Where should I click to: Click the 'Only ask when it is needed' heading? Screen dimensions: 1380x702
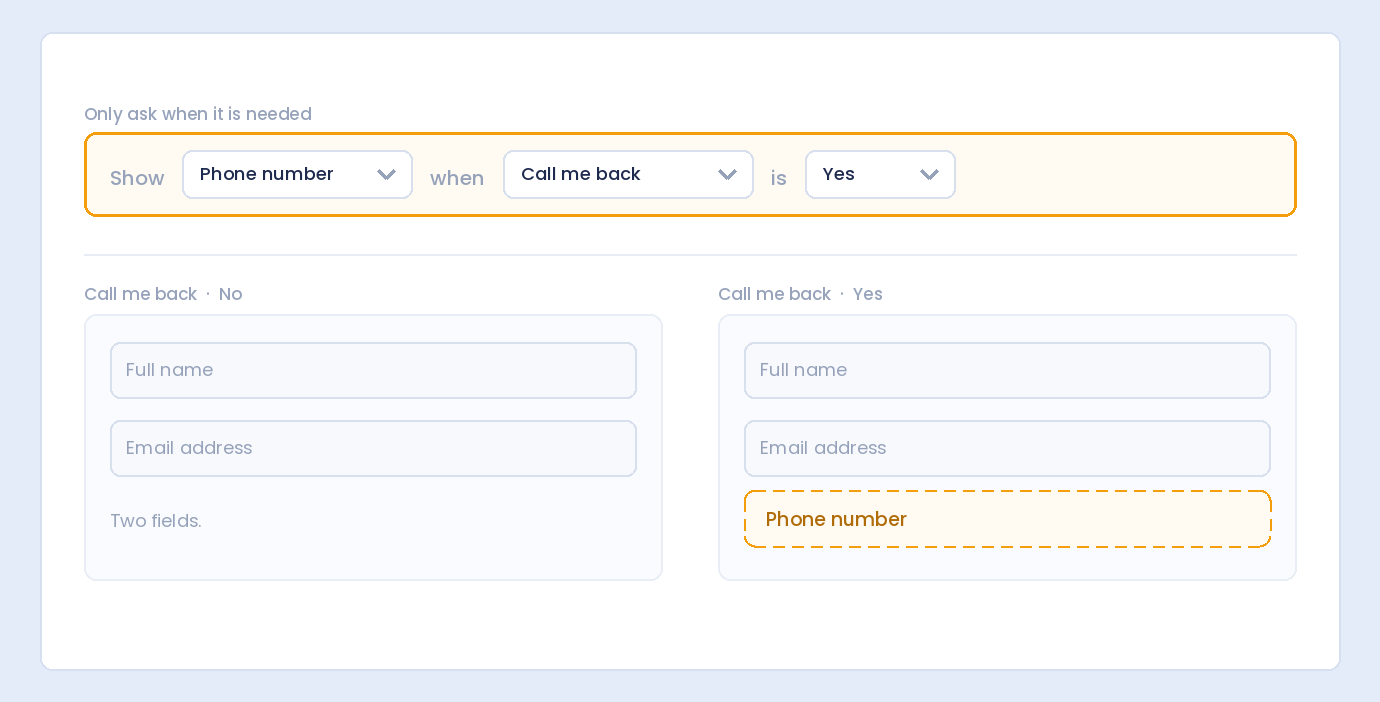click(x=198, y=114)
